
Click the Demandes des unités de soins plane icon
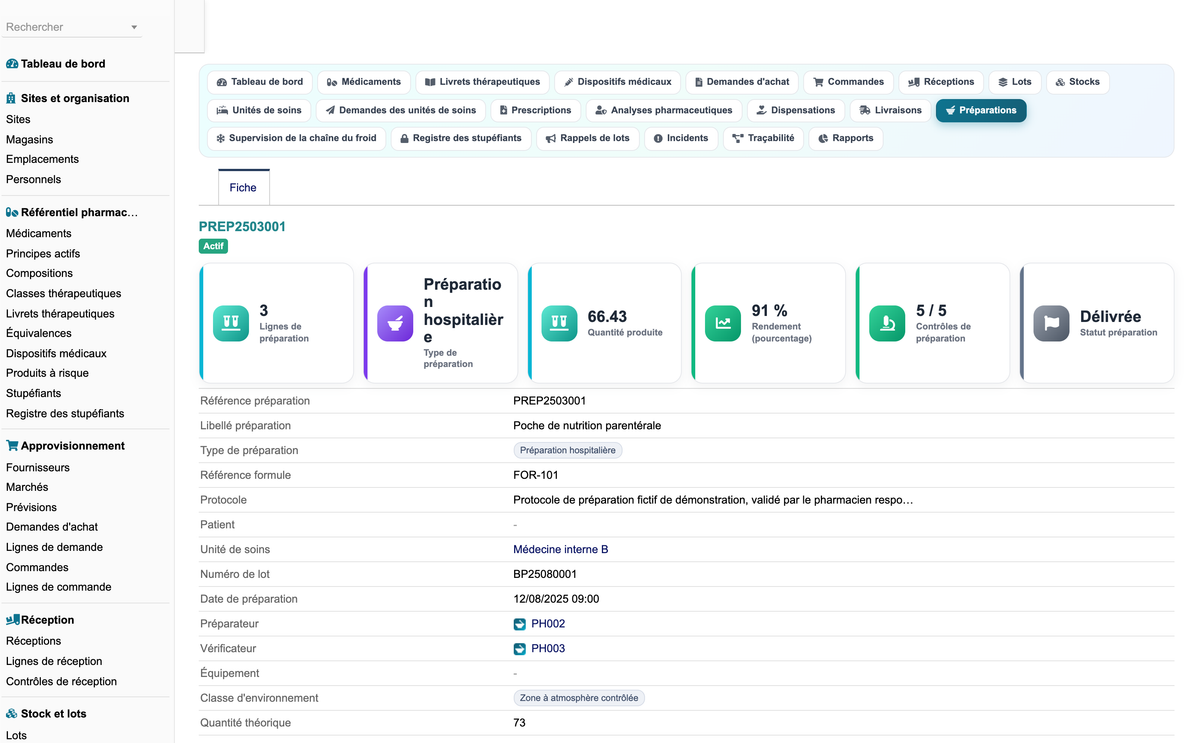tap(331, 110)
